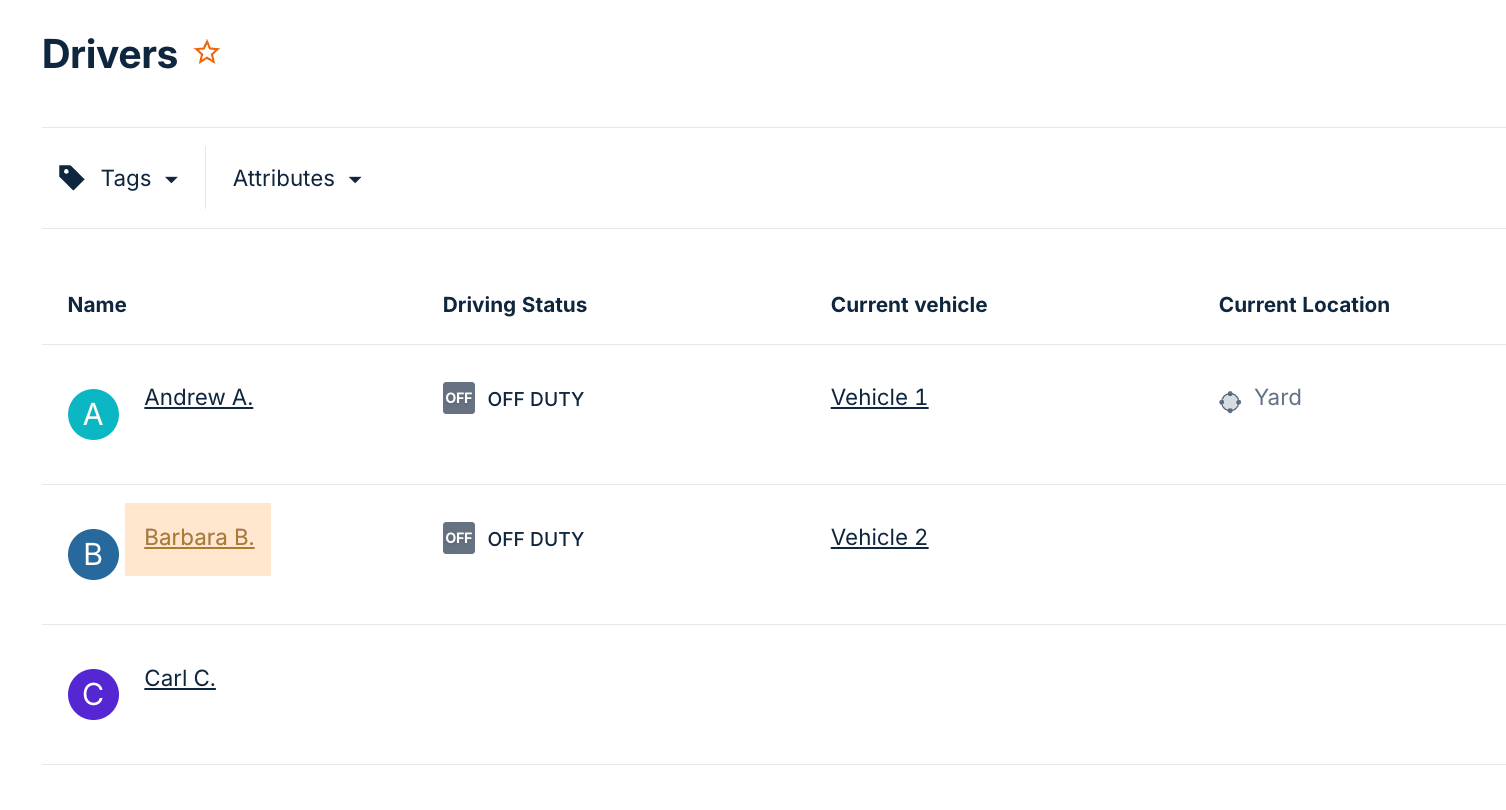The height and width of the screenshot is (810, 1506).
Task: Select Andrew's avatar circle
Action: [x=93, y=414]
